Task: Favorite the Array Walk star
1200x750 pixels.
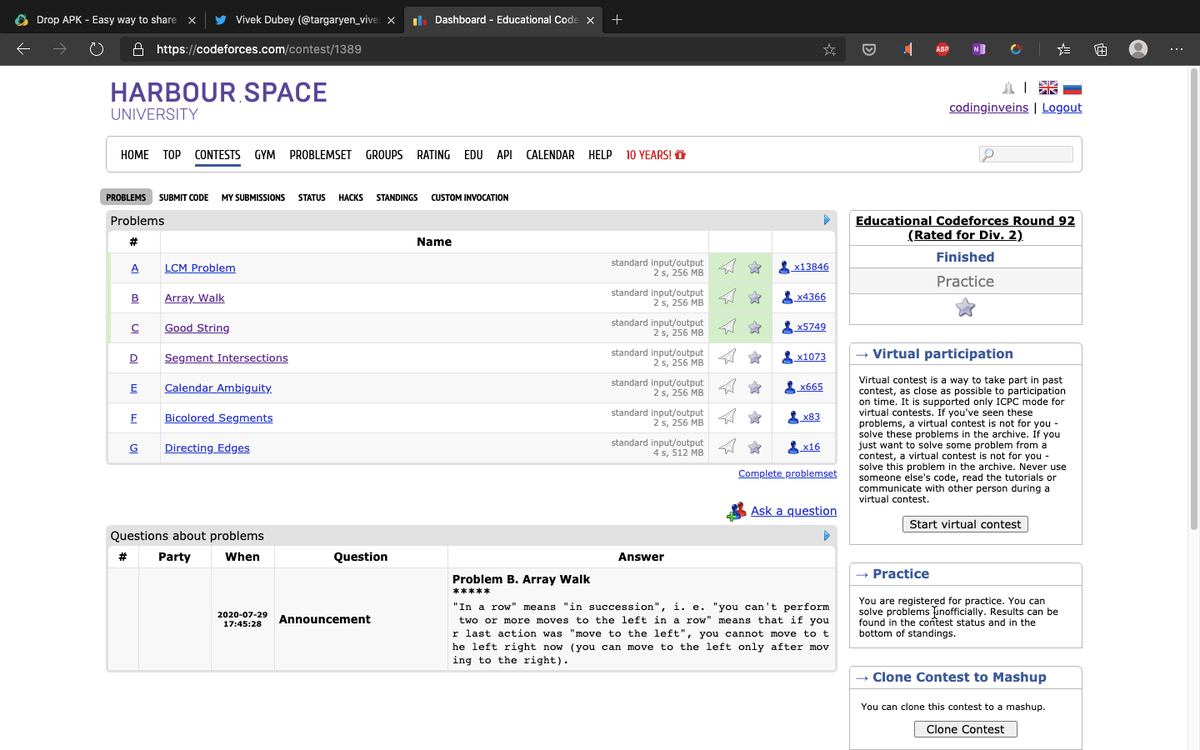Action: coord(755,297)
